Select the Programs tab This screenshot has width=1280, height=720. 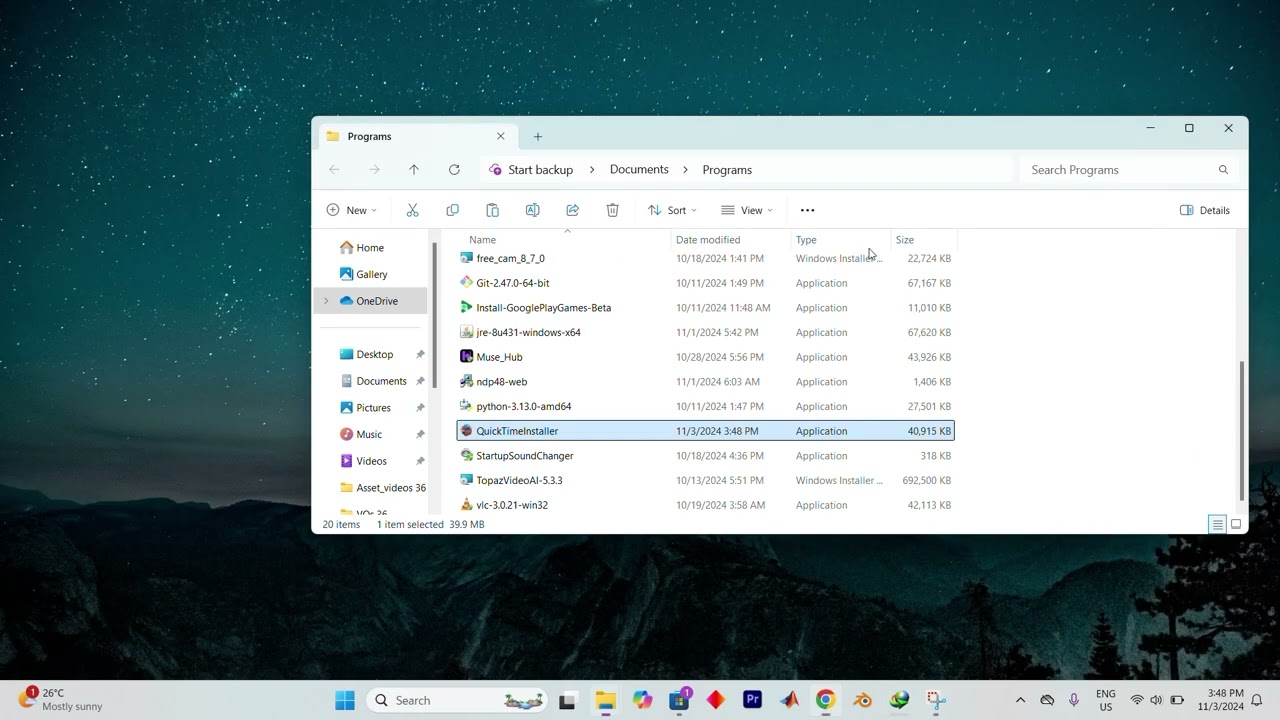[416, 136]
